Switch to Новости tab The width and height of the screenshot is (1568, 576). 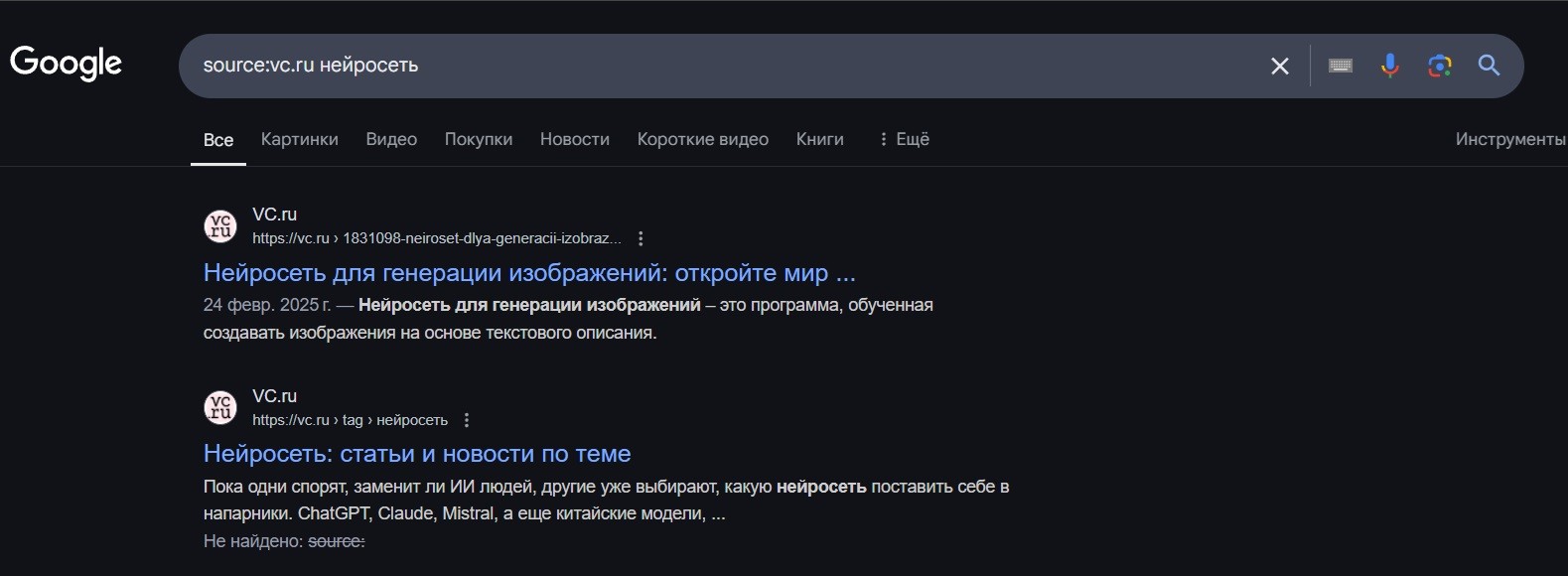coord(574,139)
